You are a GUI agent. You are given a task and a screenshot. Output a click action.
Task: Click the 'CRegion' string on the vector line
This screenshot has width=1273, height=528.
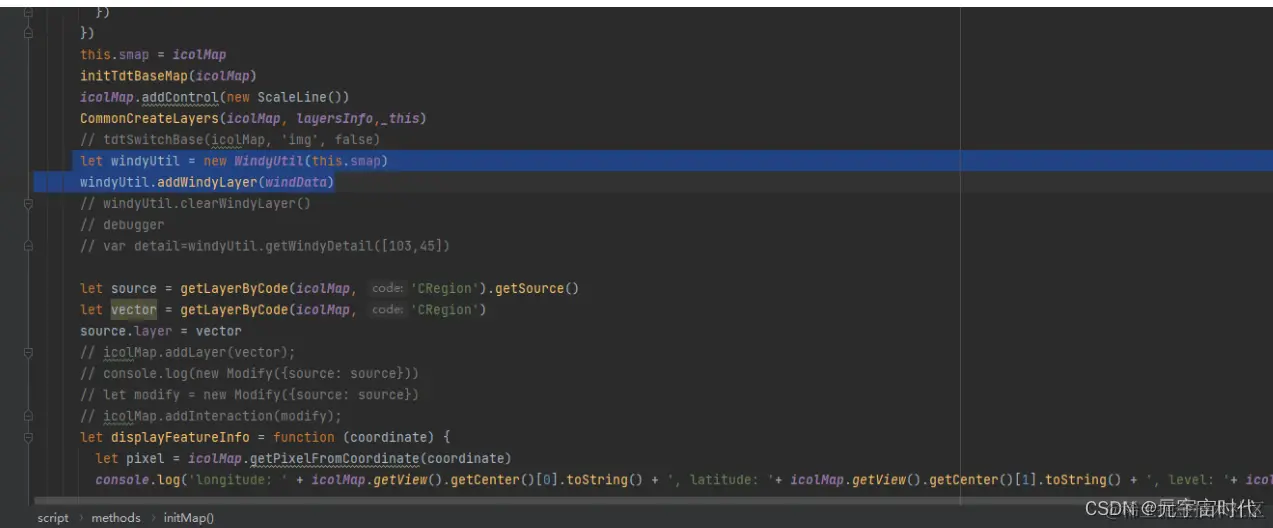(x=445, y=310)
